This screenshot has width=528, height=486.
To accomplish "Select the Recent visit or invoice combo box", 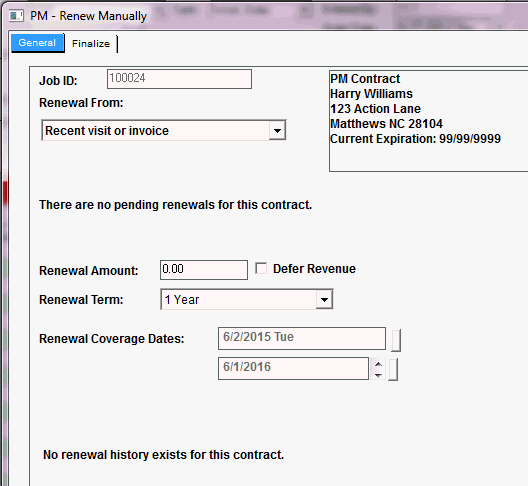I will [164, 130].
